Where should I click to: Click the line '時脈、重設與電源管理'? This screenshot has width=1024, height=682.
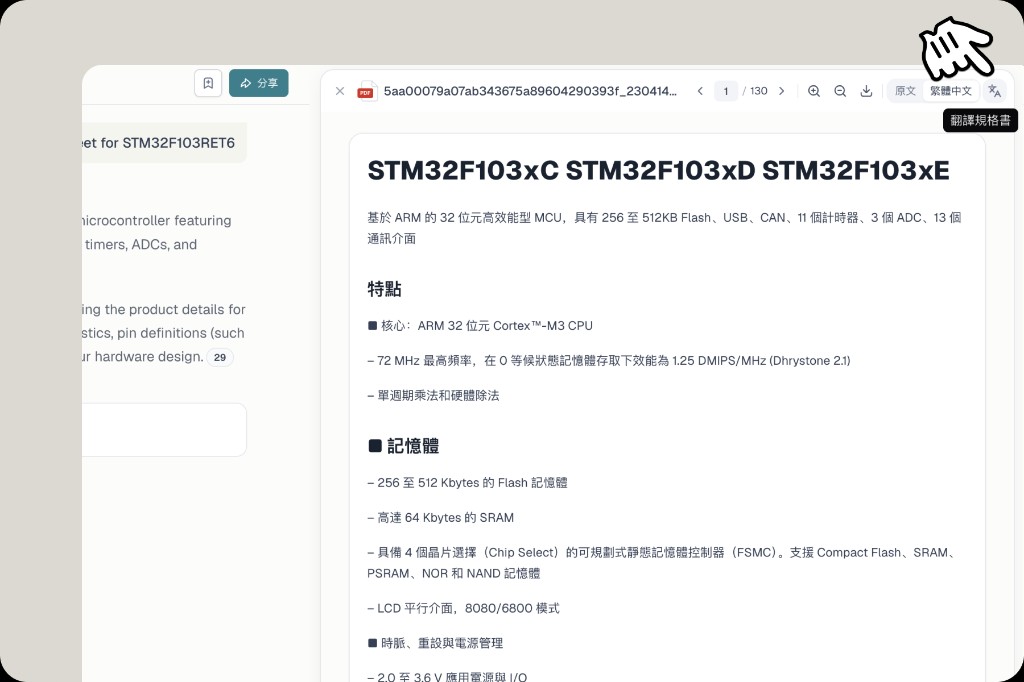435,643
